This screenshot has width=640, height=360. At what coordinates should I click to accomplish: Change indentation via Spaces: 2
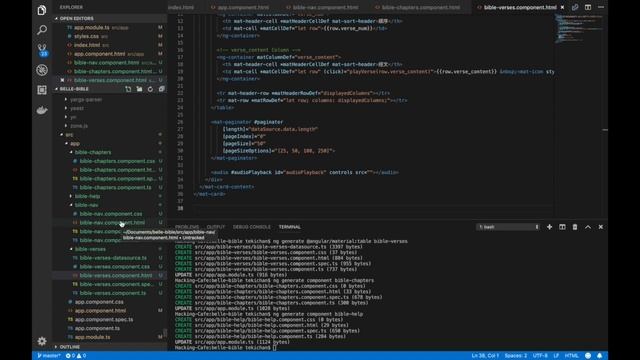pos(516,356)
